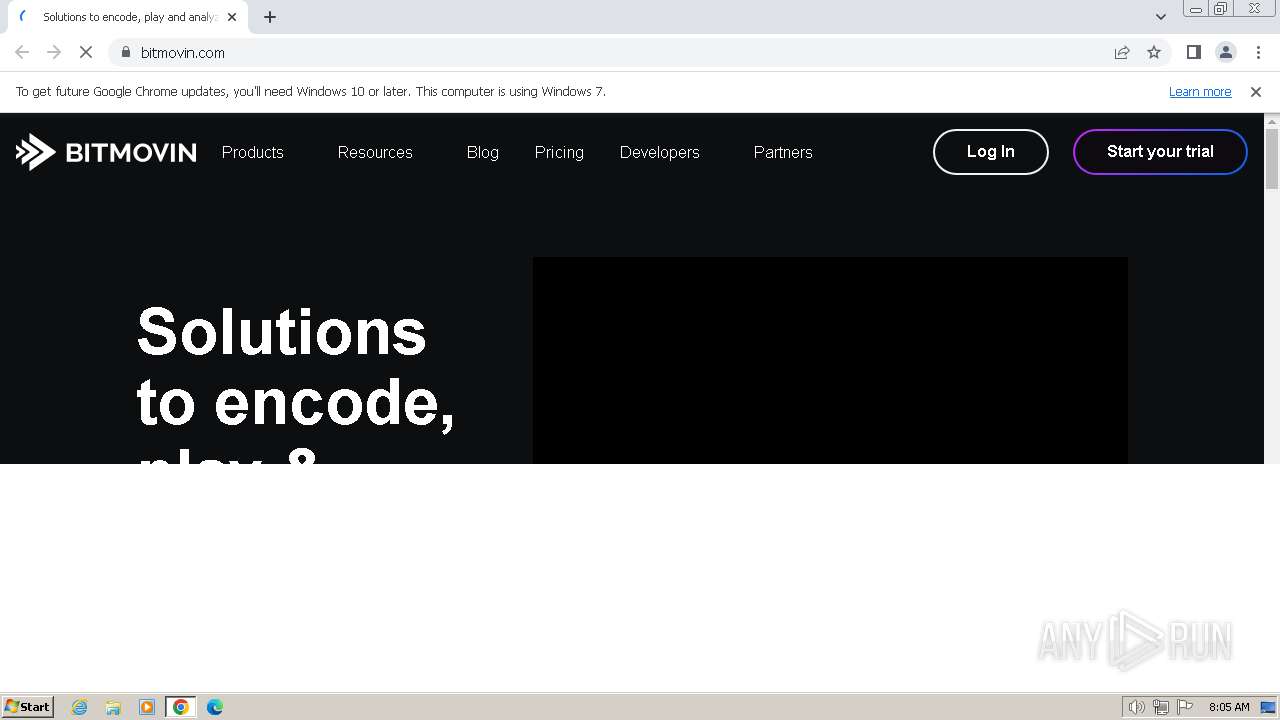Screen dimensions: 1280x720
Task: Dismiss the Chrome update notification bar
Action: click(1256, 91)
